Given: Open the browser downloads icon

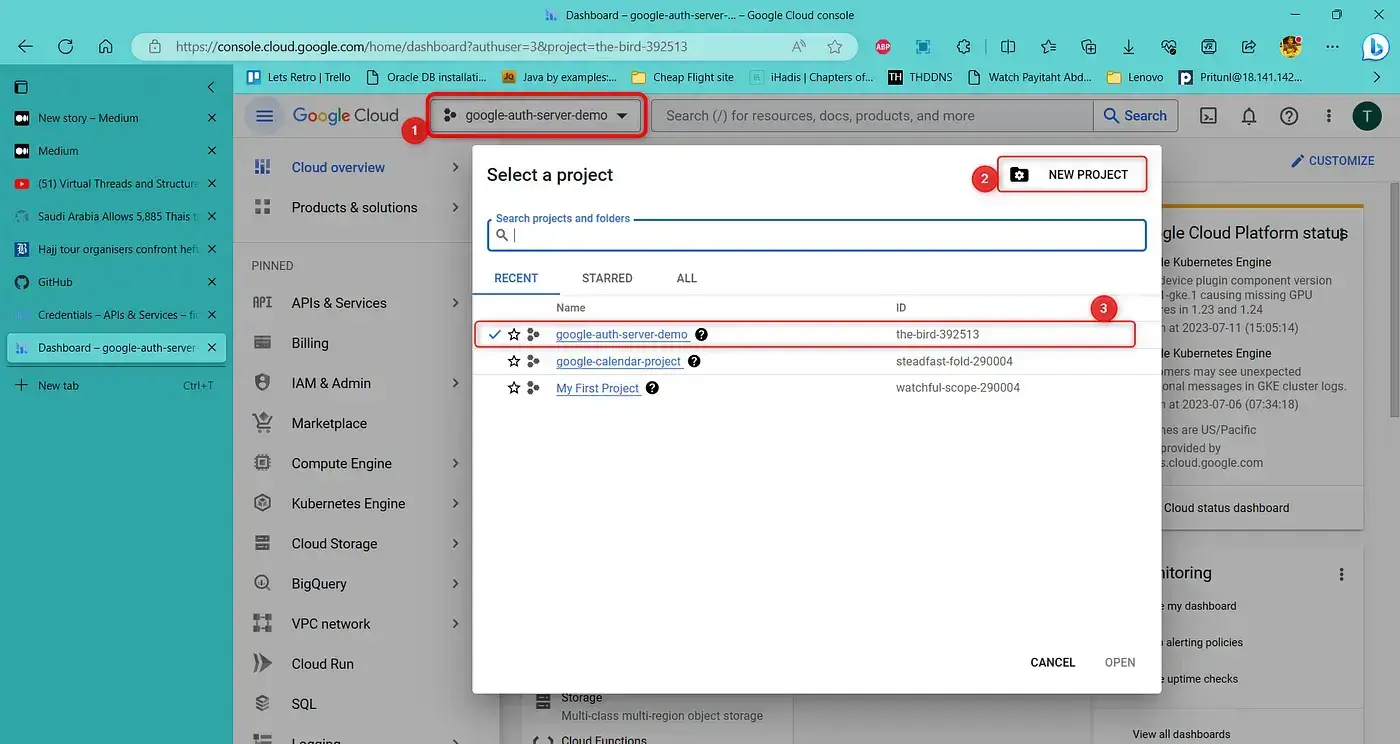Looking at the screenshot, I should pyautogui.click(x=1128, y=46).
